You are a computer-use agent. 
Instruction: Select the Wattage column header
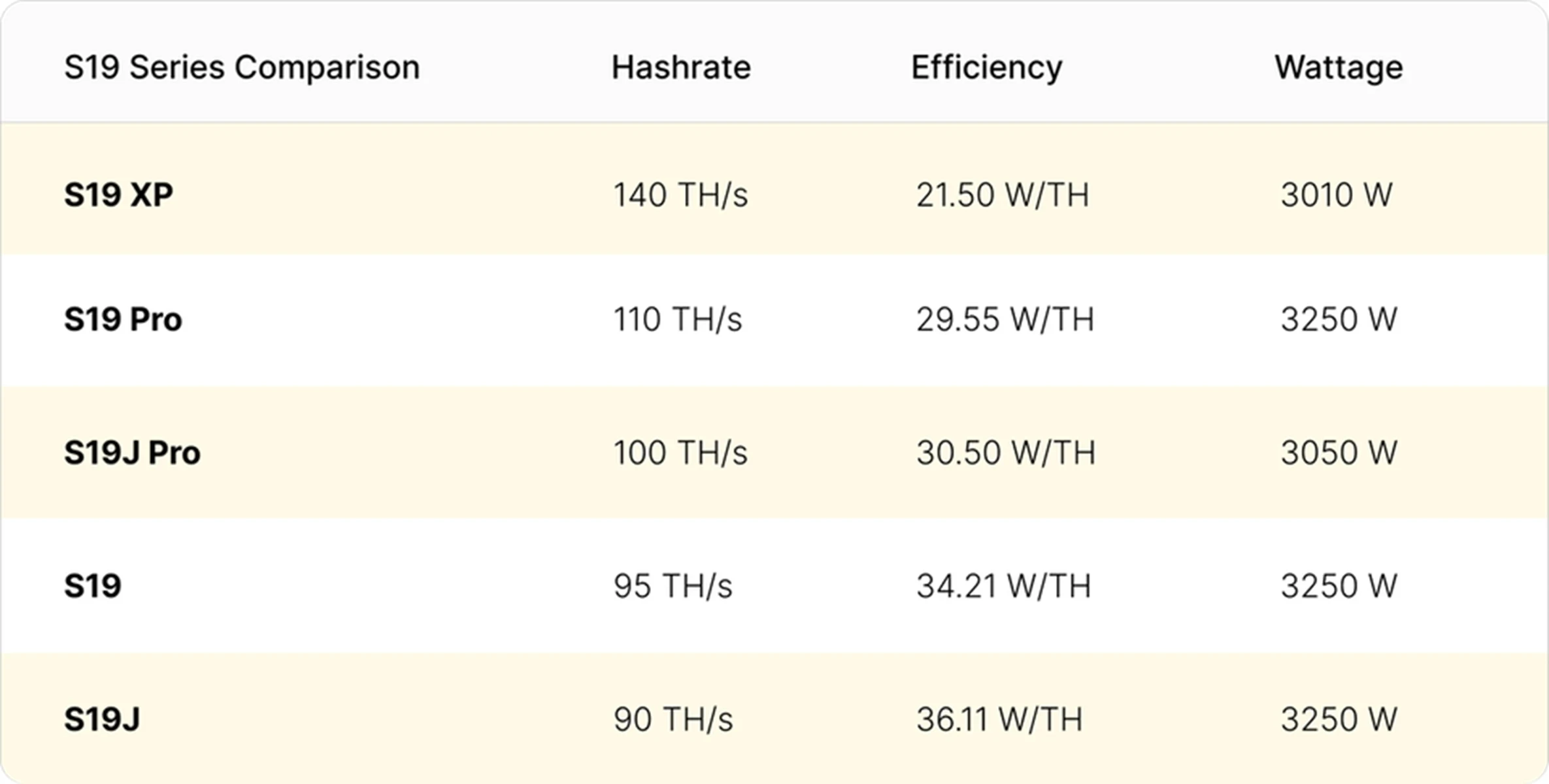click(1339, 67)
